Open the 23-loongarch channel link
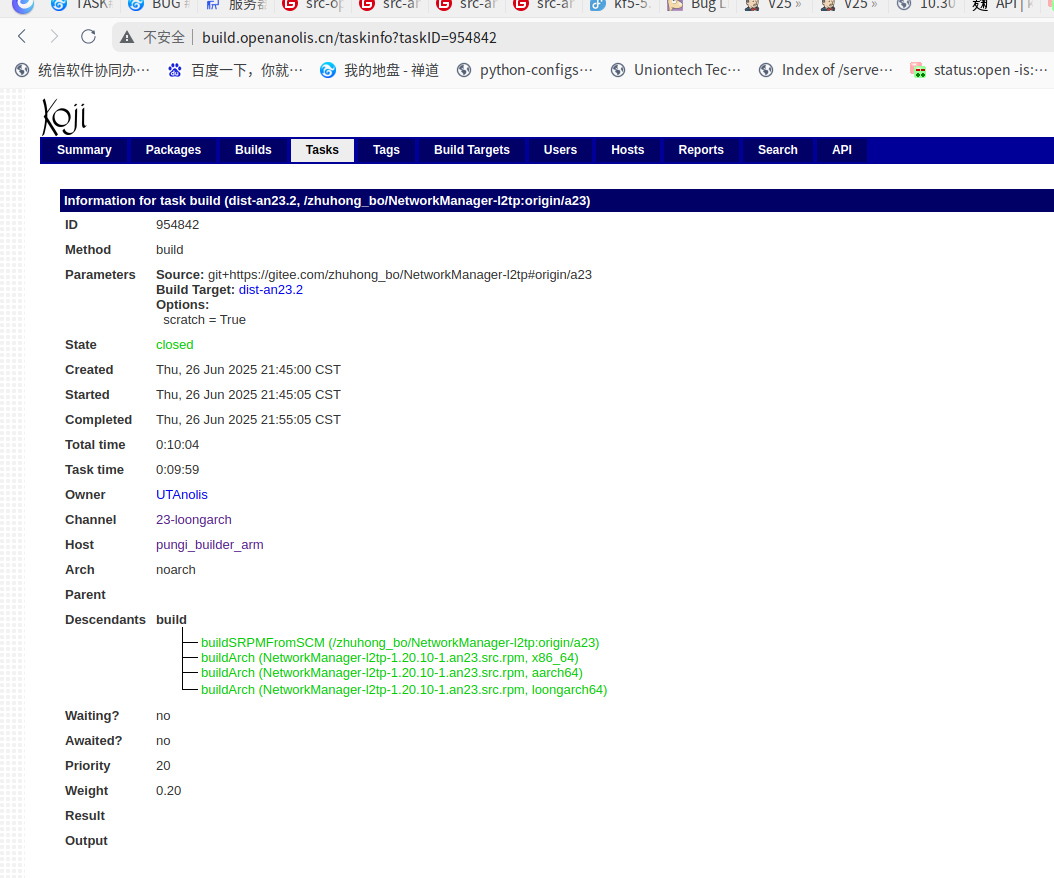The image size is (1054, 878). coord(193,520)
